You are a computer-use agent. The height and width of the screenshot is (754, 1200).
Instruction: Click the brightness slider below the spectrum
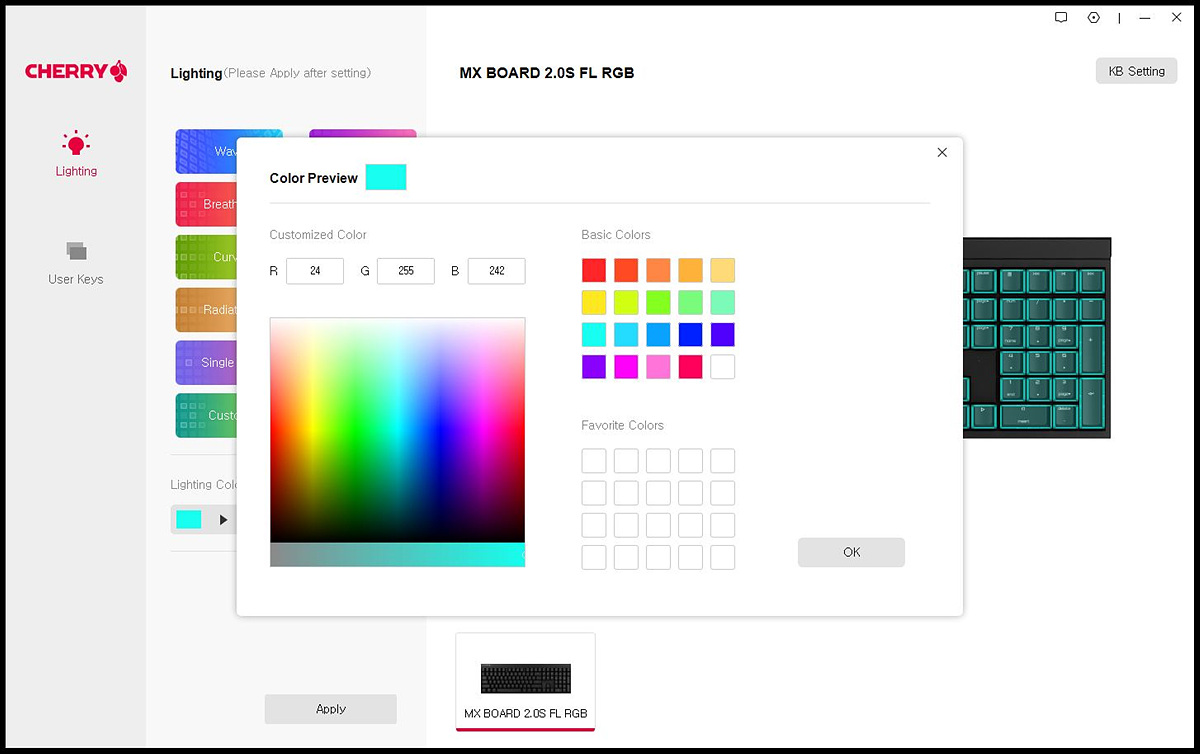(397, 555)
